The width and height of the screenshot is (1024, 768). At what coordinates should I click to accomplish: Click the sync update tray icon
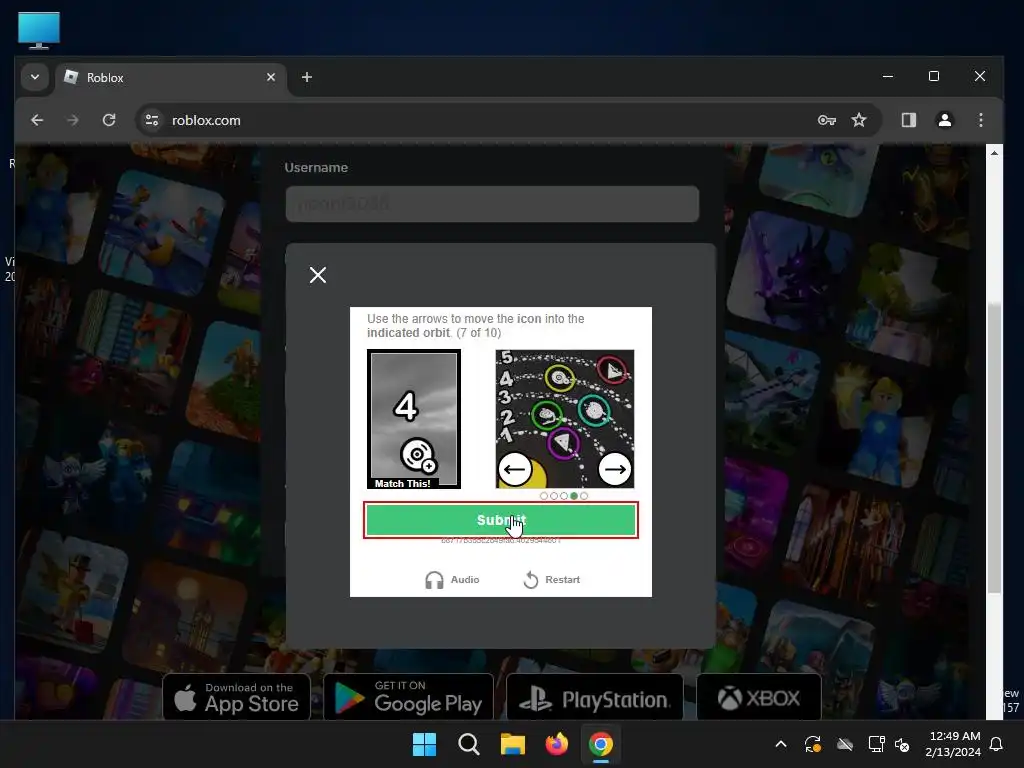click(x=812, y=744)
